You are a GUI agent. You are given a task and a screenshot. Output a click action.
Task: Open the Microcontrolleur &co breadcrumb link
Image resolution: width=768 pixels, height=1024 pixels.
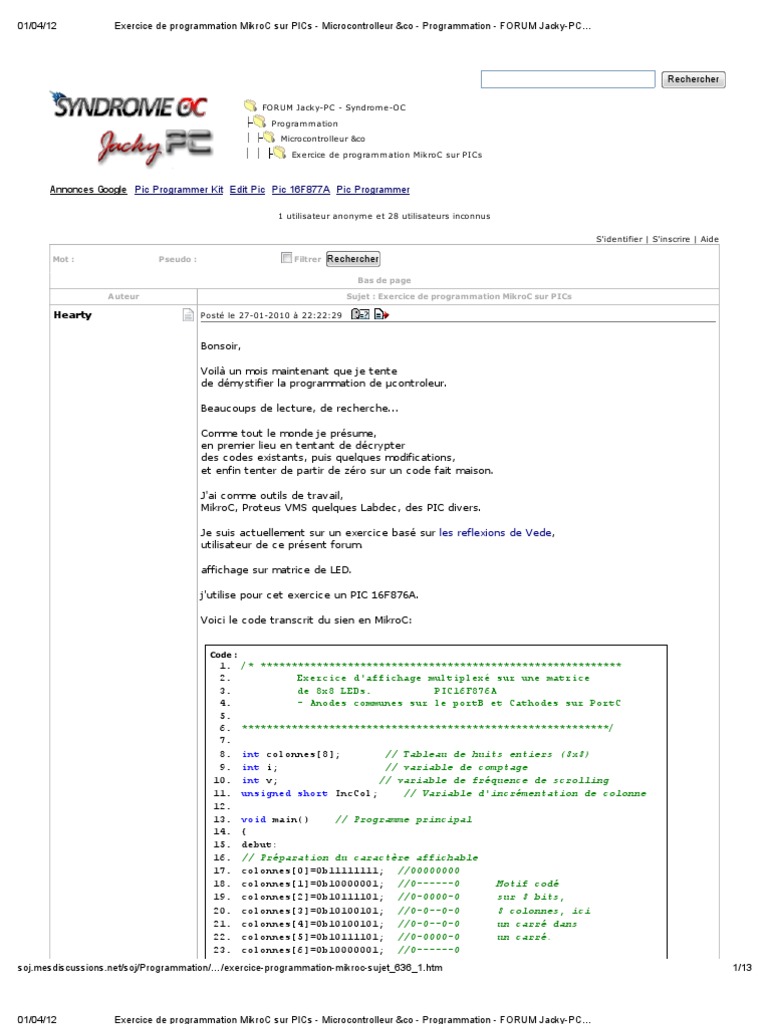pos(323,138)
